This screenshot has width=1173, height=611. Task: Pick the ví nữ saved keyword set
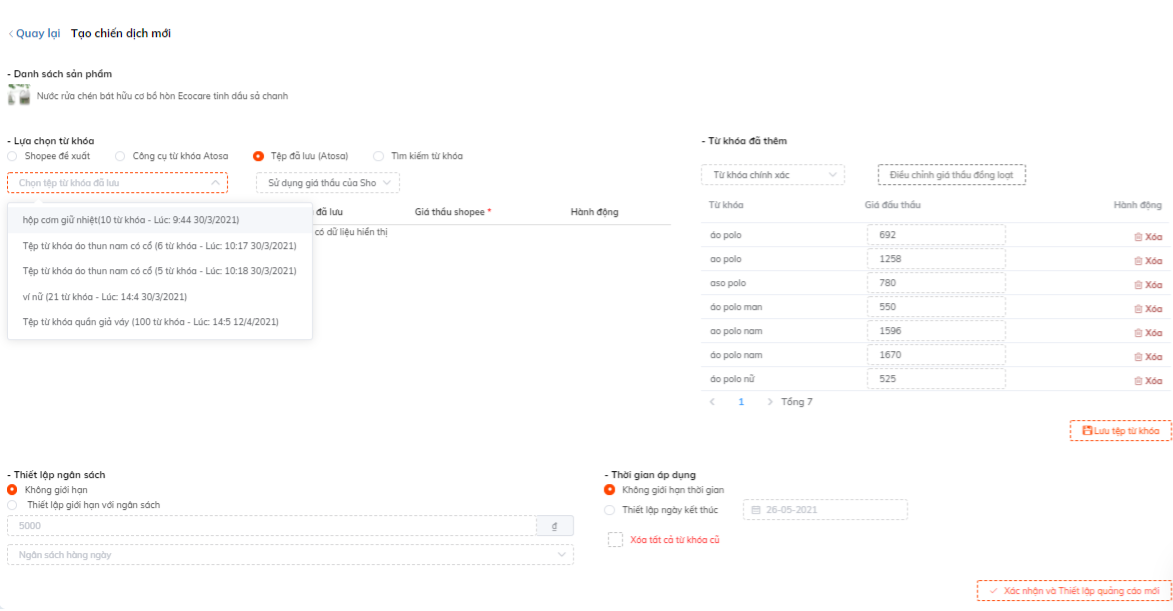[x=104, y=297]
